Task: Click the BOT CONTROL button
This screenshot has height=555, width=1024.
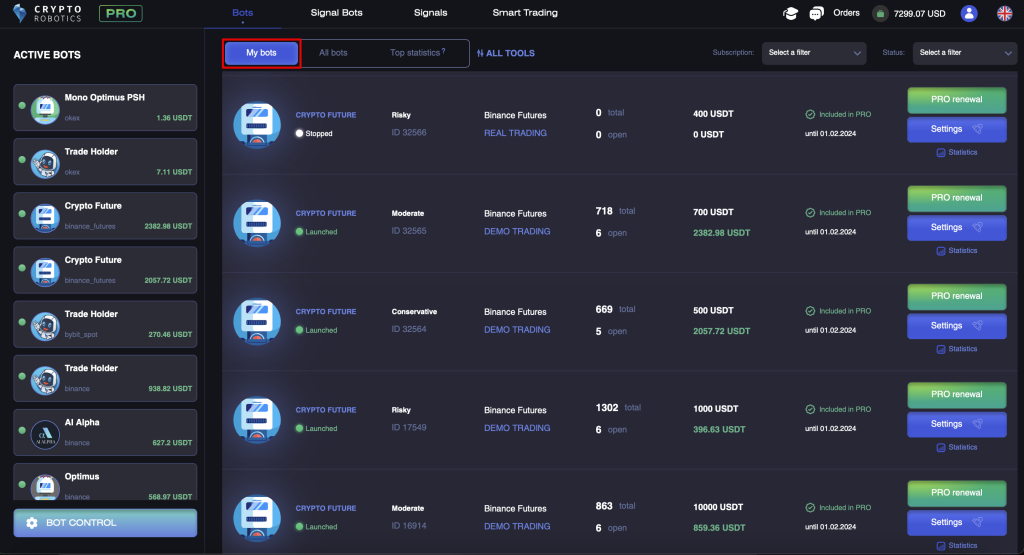Action: (x=105, y=523)
